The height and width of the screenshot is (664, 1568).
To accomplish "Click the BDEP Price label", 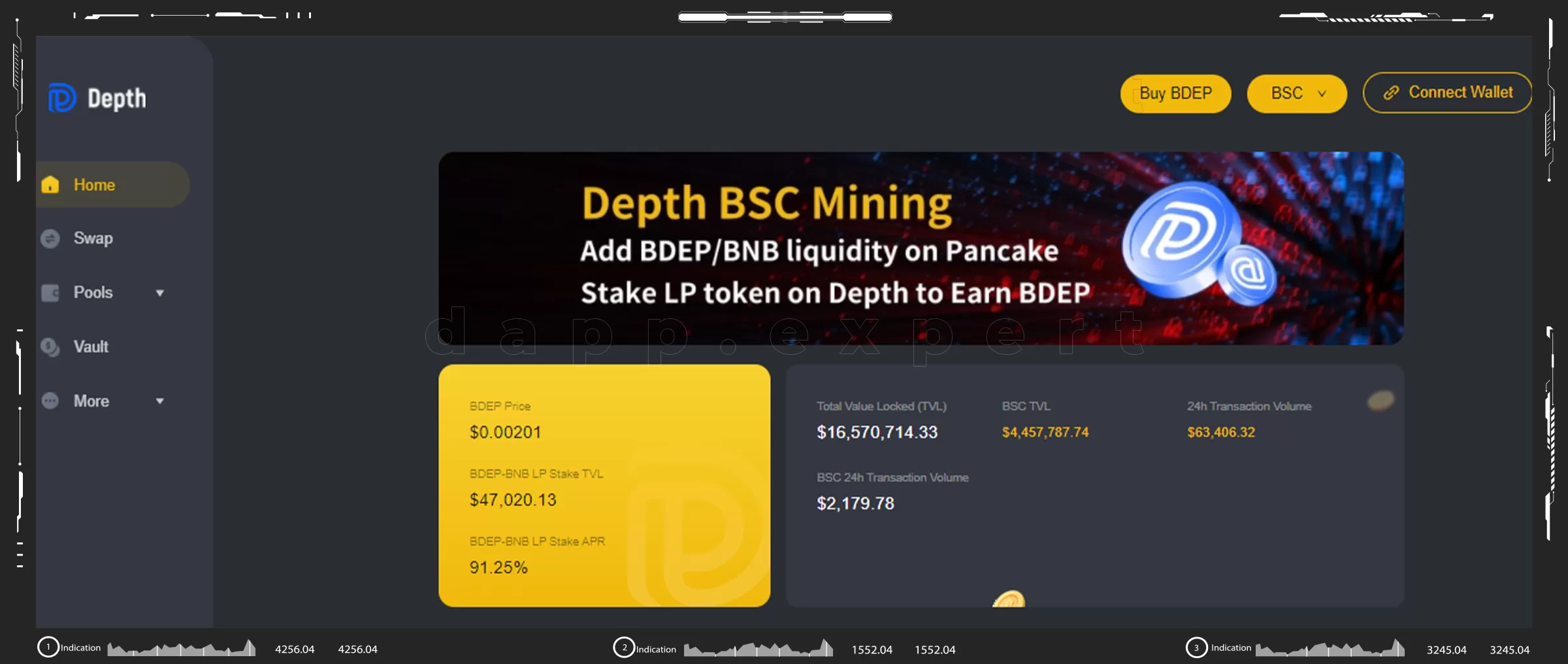I will [x=500, y=406].
